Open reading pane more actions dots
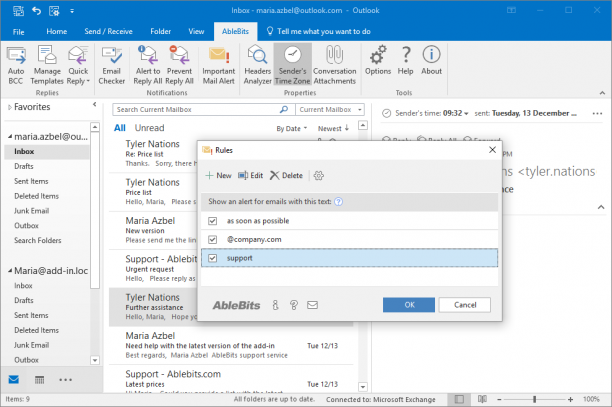The width and height of the screenshot is (612, 407). [597, 114]
